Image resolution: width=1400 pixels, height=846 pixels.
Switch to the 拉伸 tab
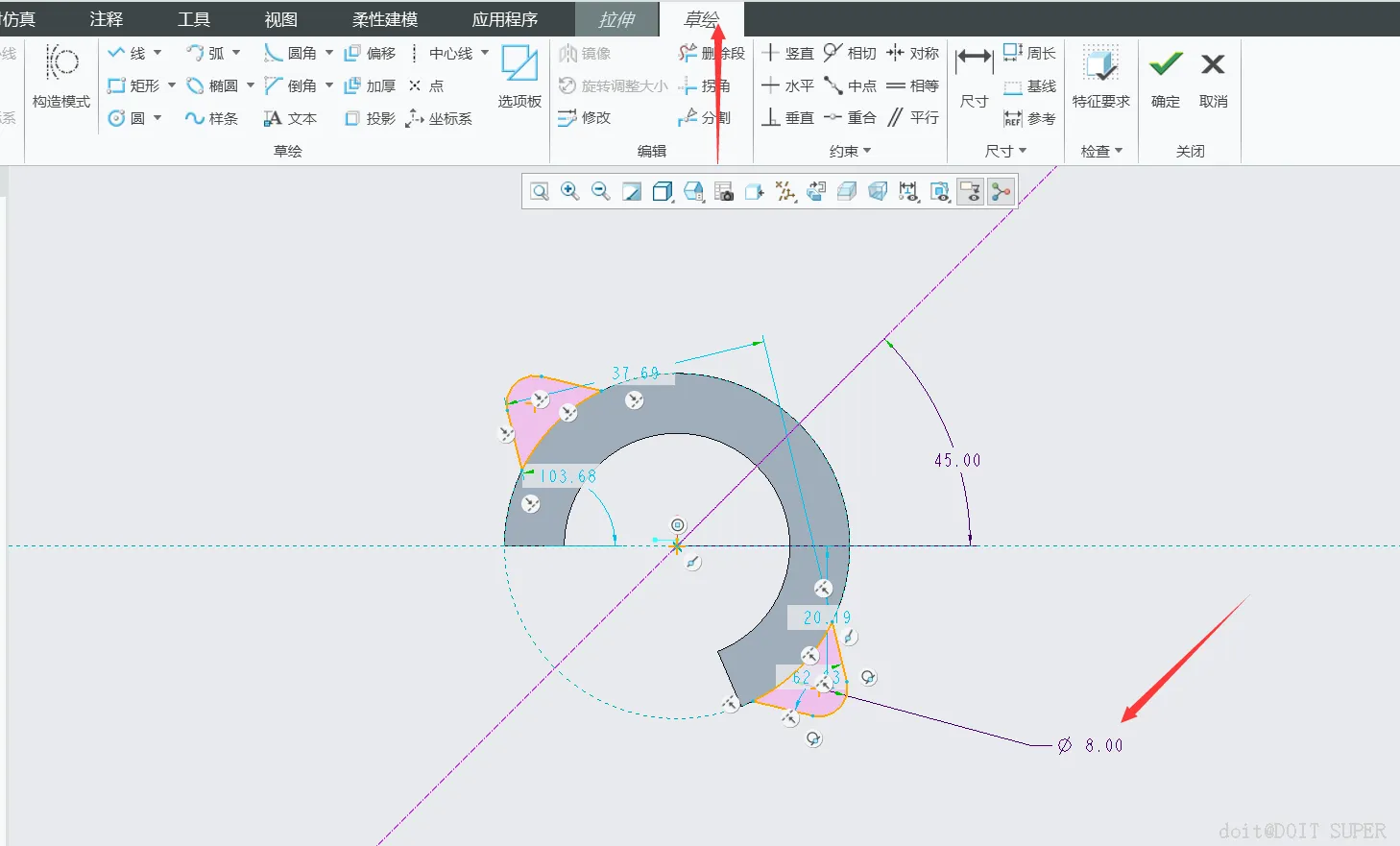(616, 19)
